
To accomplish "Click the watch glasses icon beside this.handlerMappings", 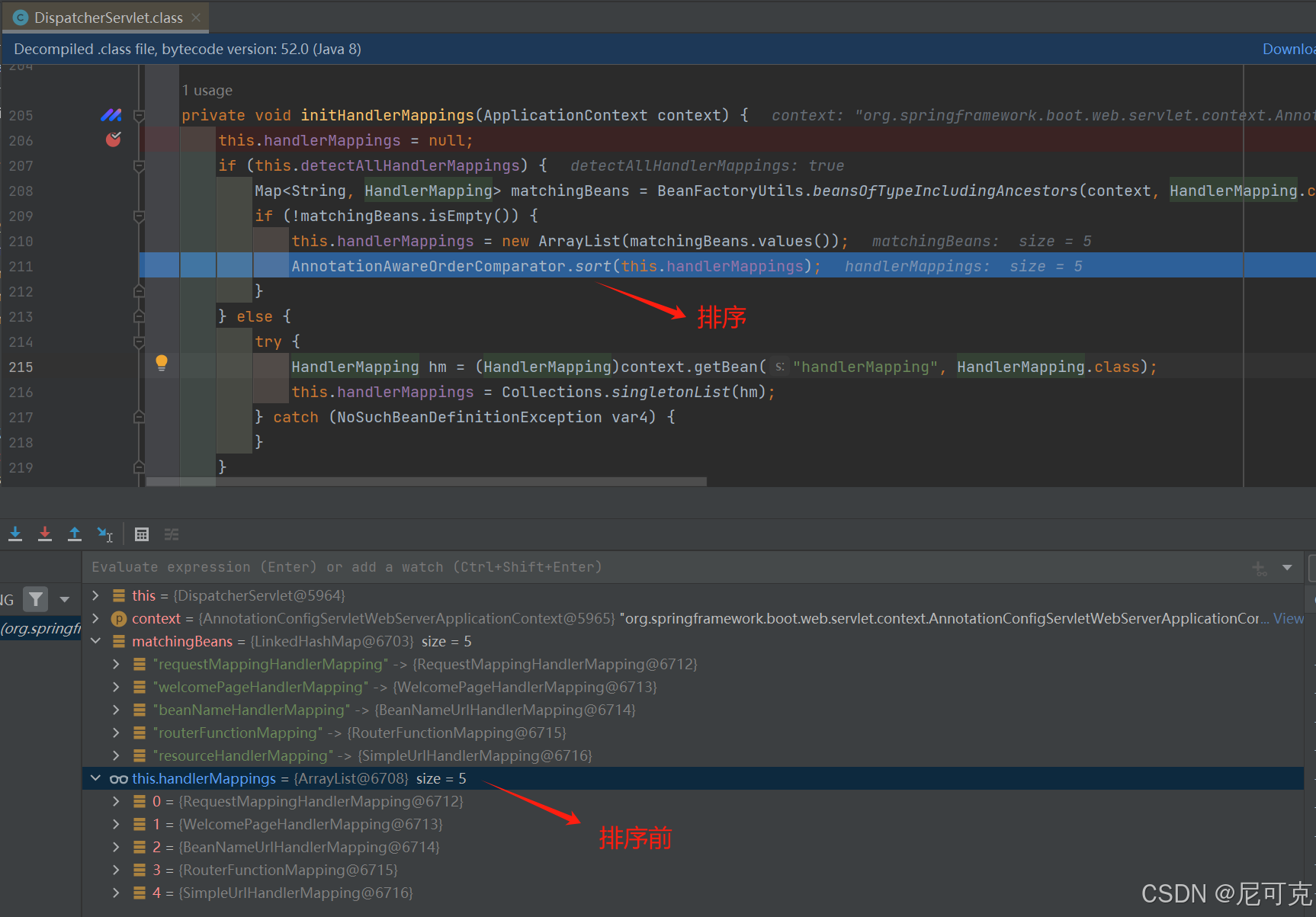I will point(119,779).
